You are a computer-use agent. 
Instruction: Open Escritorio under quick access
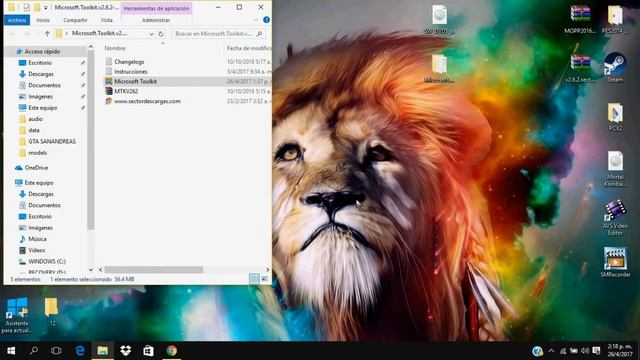click(40, 63)
